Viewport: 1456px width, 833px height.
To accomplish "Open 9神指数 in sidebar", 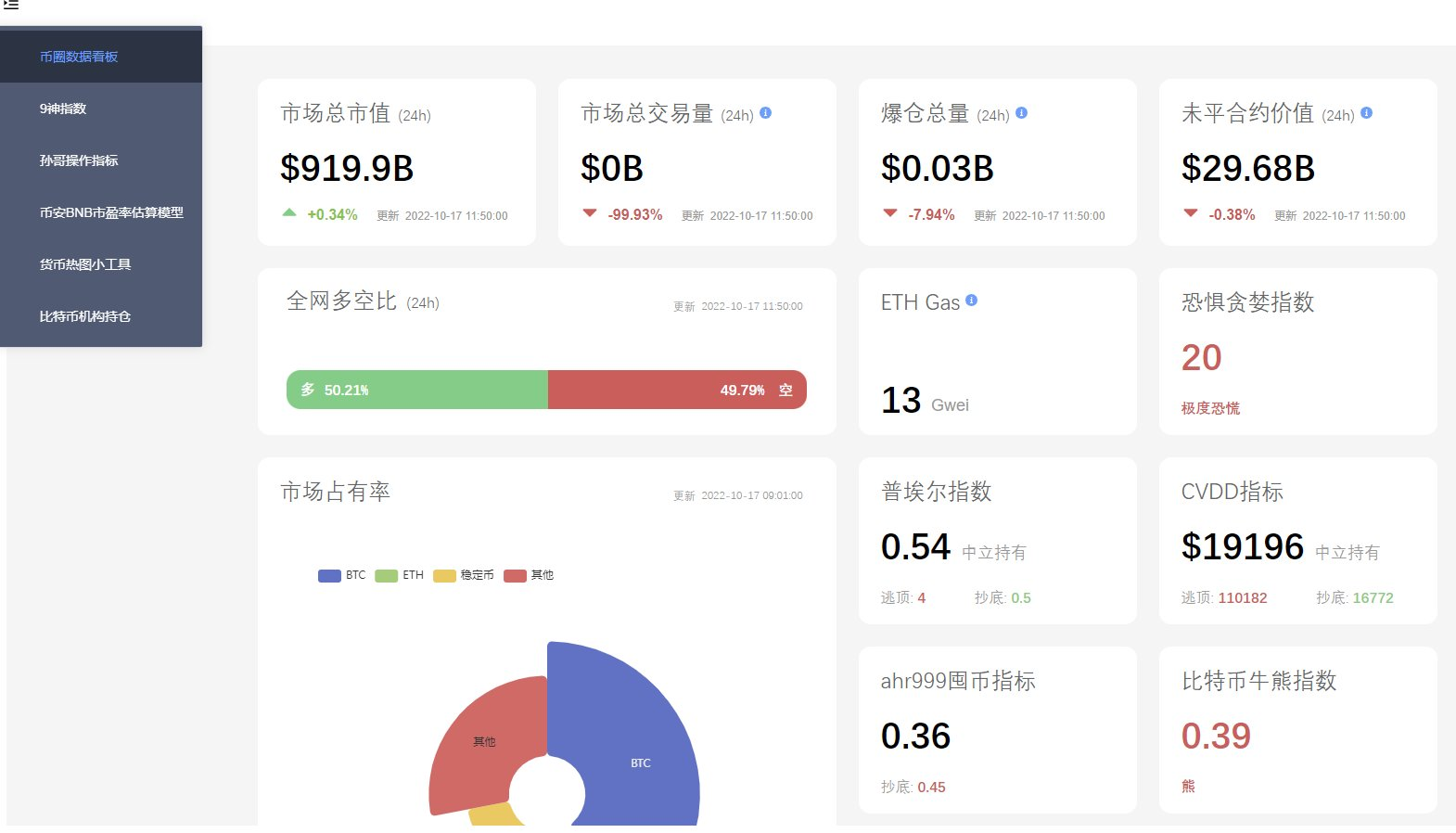I will [x=63, y=109].
